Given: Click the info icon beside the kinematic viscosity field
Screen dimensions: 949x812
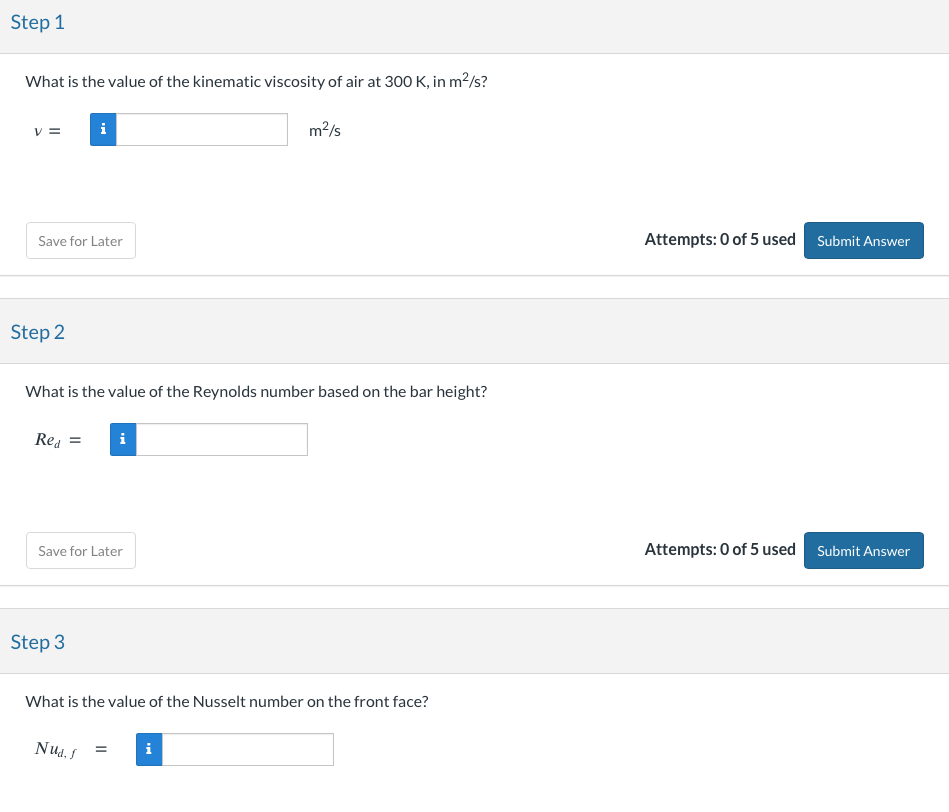Looking at the screenshot, I should pos(103,129).
